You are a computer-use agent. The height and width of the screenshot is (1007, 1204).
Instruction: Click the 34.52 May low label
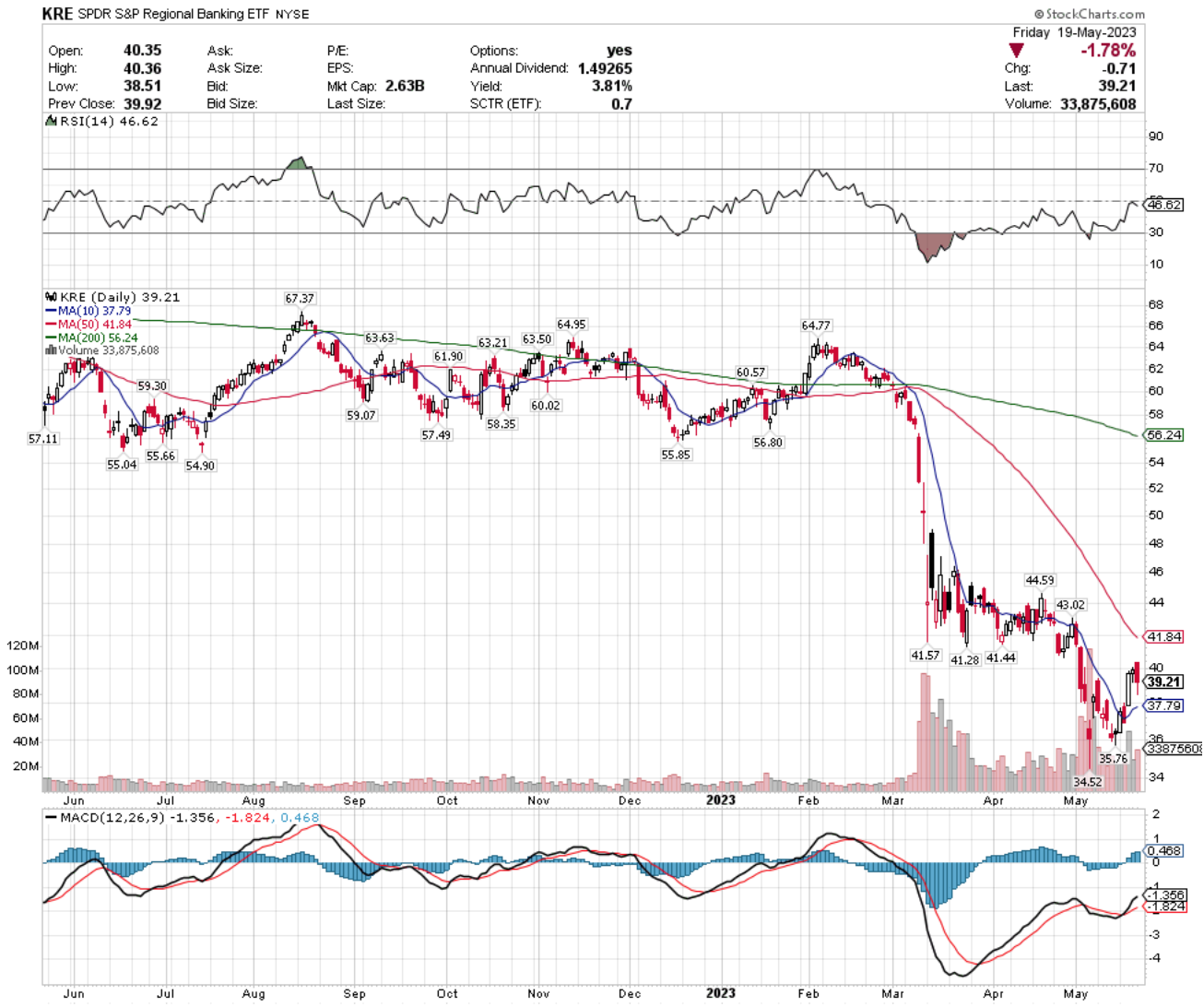[1088, 782]
